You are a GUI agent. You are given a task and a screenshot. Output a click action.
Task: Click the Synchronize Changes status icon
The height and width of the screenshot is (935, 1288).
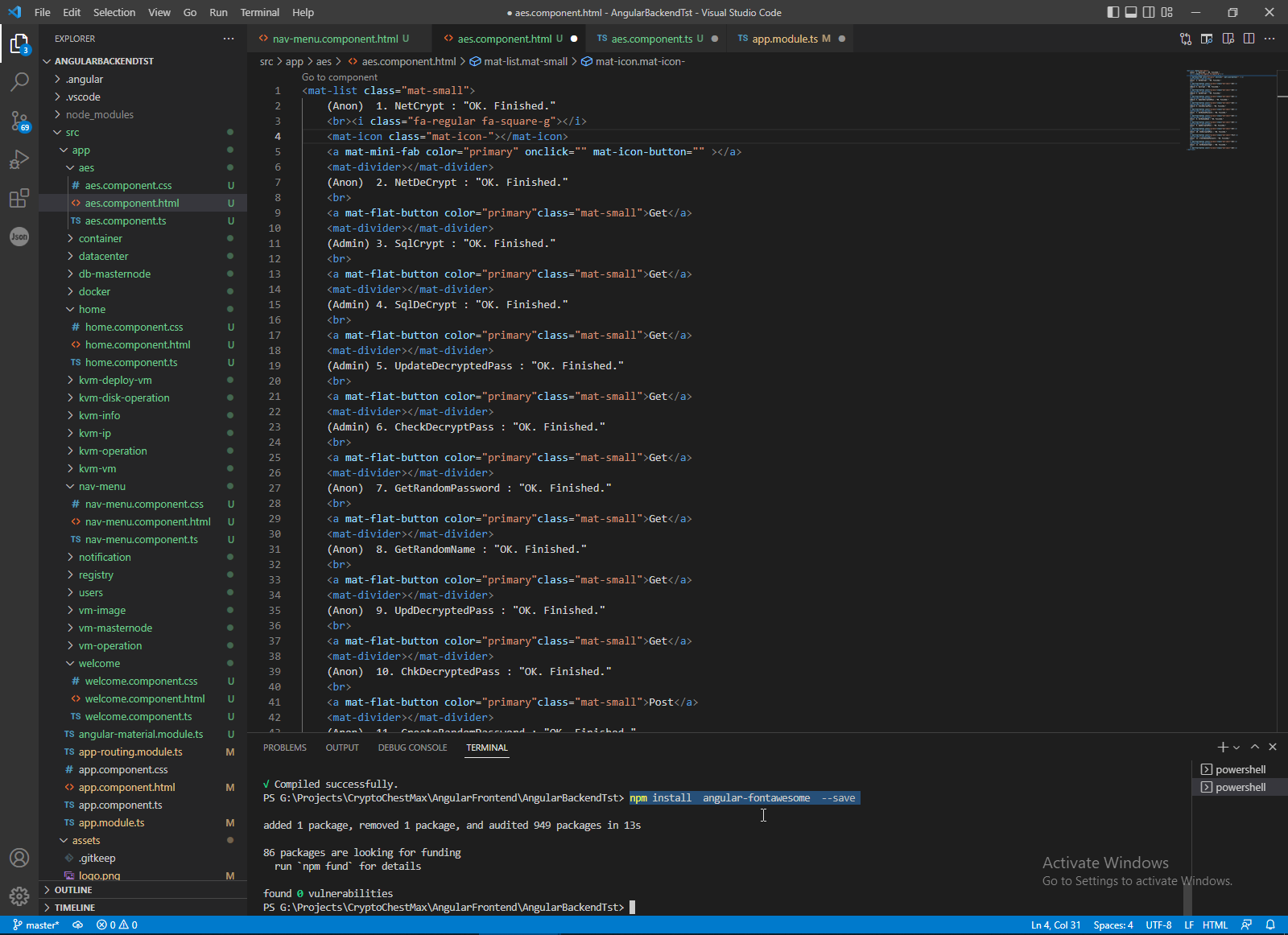78,925
